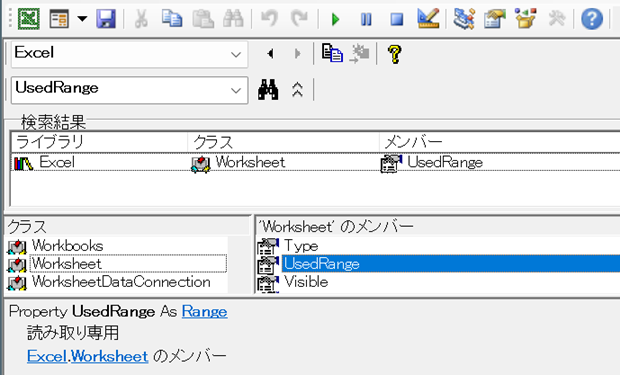Select Excel library cell in search results
Viewport: 620px width, 375px height.
point(57,163)
